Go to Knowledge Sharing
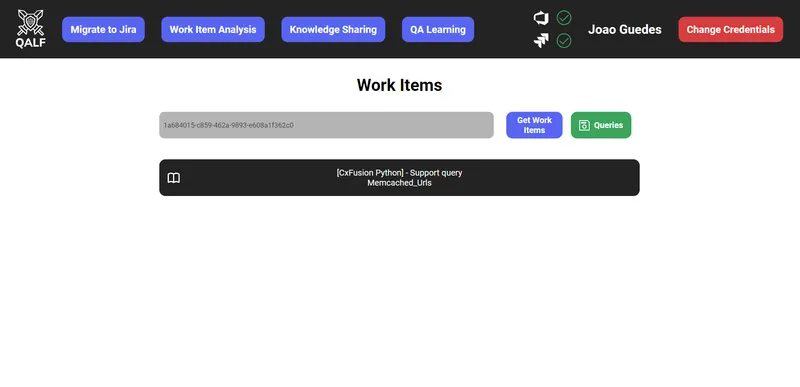Image resolution: width=800 pixels, height=387 pixels. 333,30
